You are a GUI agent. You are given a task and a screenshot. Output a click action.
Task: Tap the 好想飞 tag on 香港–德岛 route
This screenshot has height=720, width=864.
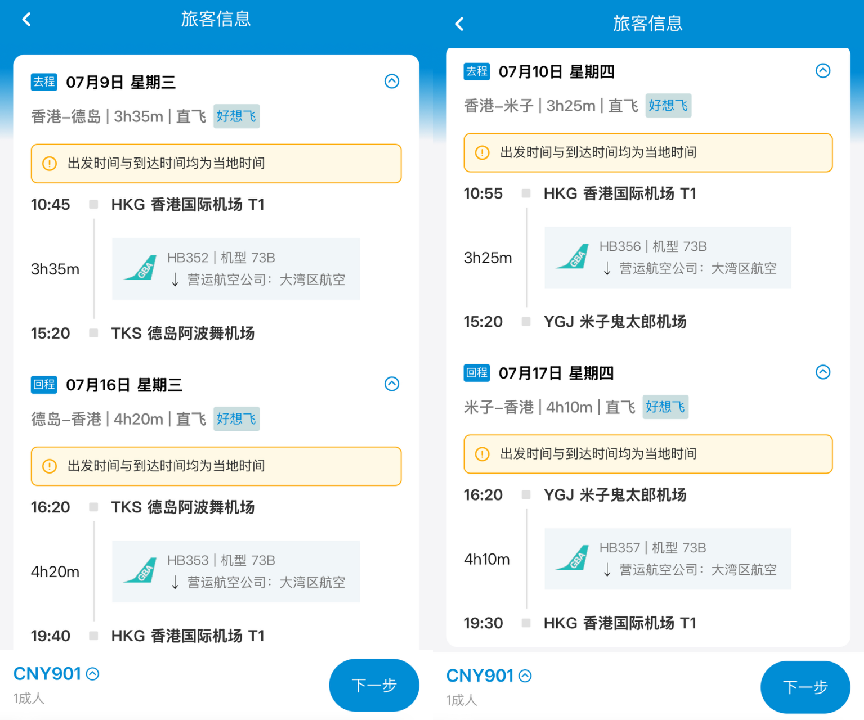[x=236, y=116]
